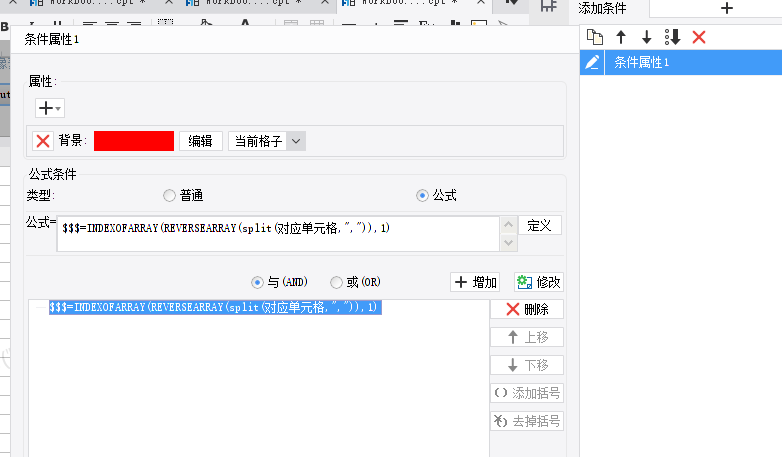Open the 当前格子 scope dropdown

click(267, 141)
